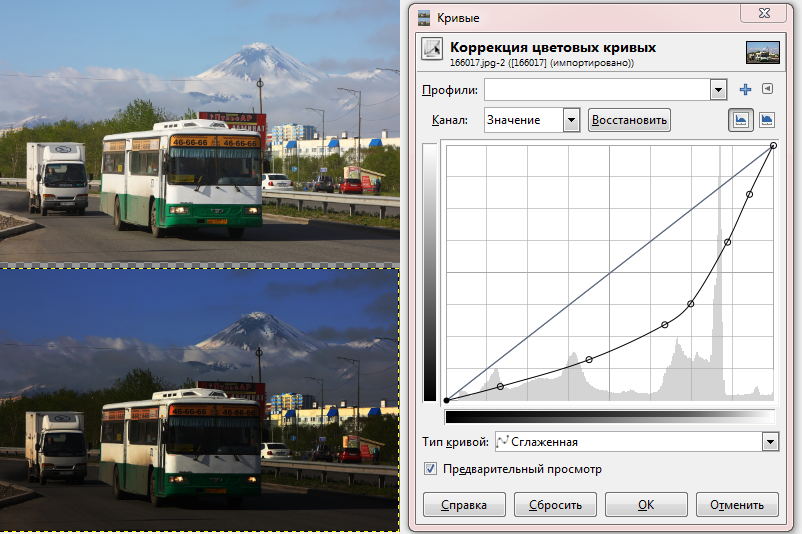
Task: Click the image preview thumbnail in dialog header
Action: point(763,52)
